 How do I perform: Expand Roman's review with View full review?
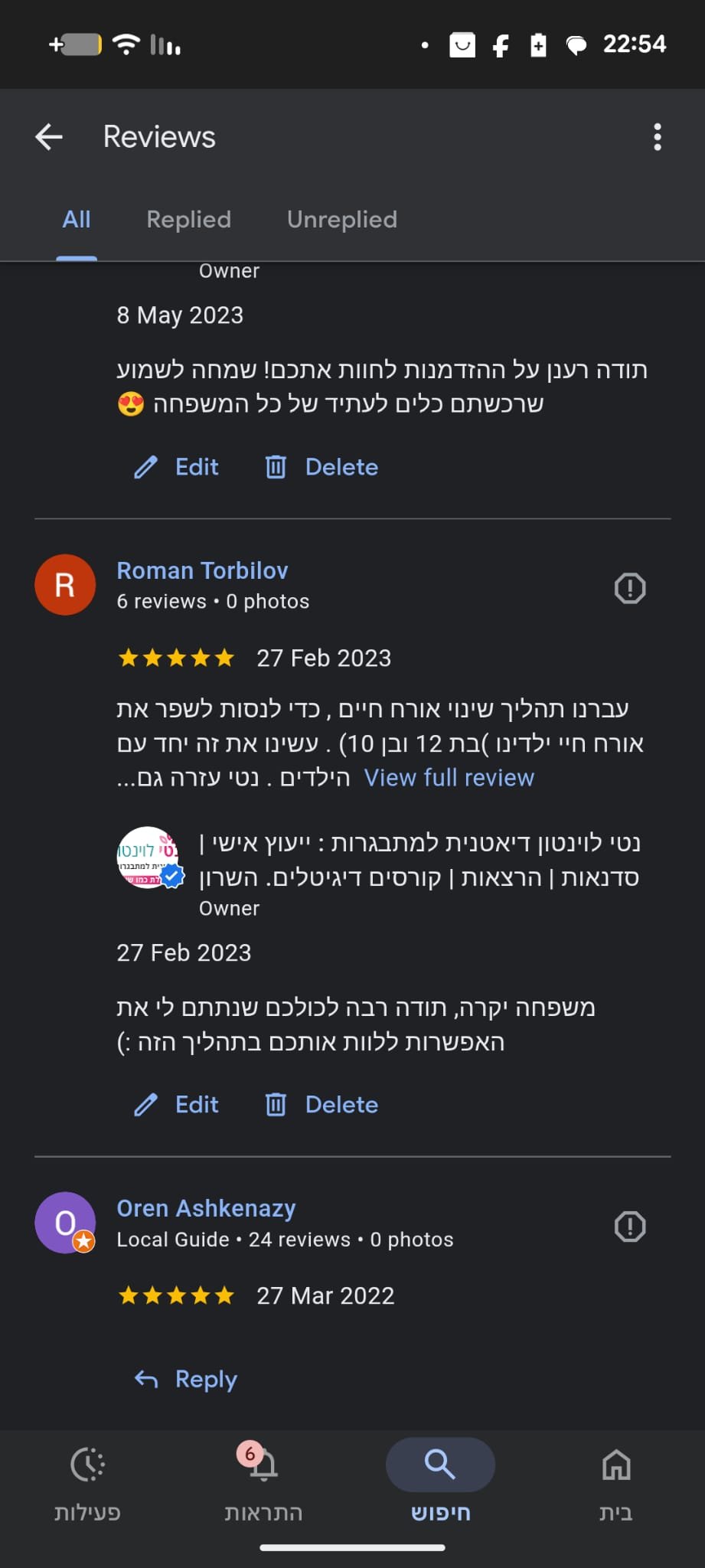[449, 778]
